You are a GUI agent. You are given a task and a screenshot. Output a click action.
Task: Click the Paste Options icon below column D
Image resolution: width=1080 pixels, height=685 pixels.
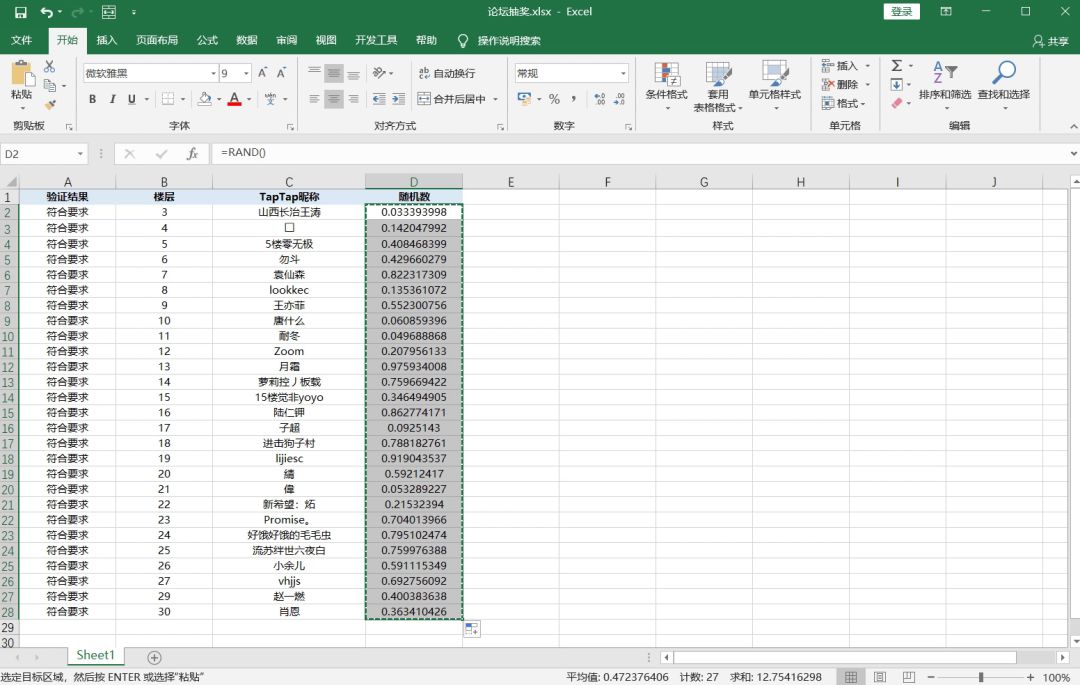coord(472,629)
